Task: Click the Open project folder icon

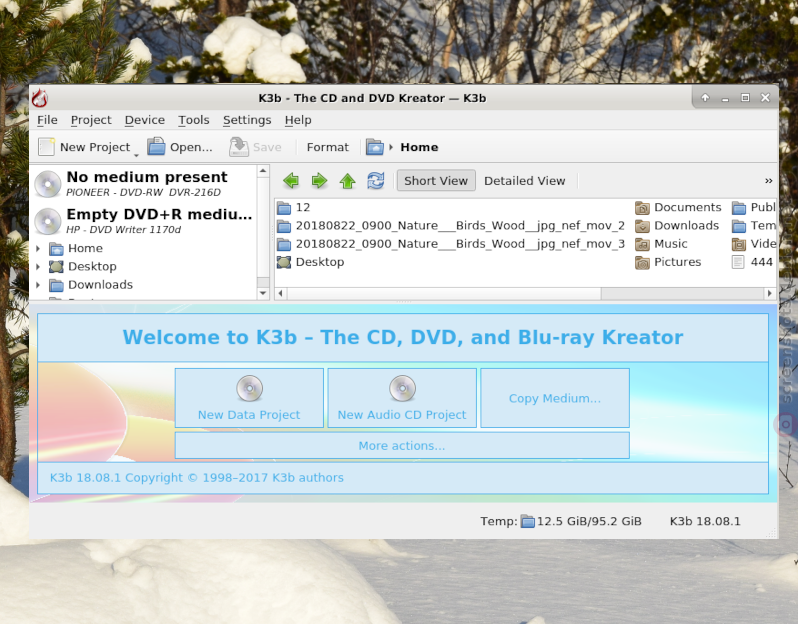Action: tap(156, 147)
